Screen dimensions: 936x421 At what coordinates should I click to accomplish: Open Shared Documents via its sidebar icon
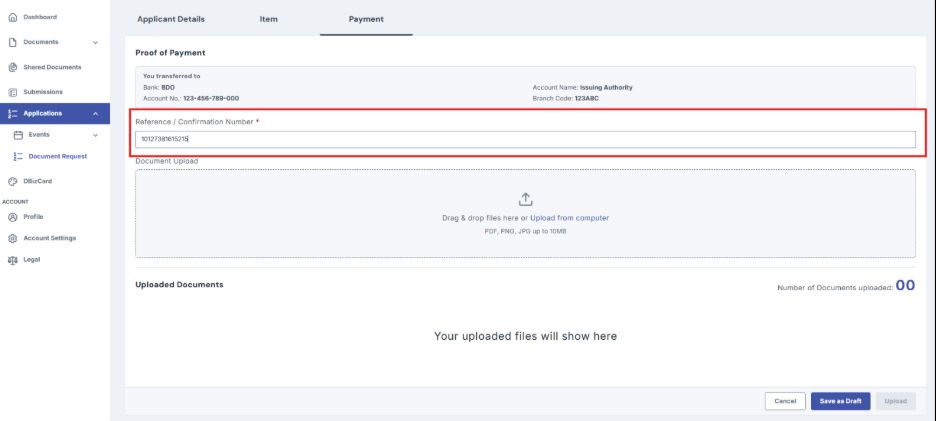point(13,67)
